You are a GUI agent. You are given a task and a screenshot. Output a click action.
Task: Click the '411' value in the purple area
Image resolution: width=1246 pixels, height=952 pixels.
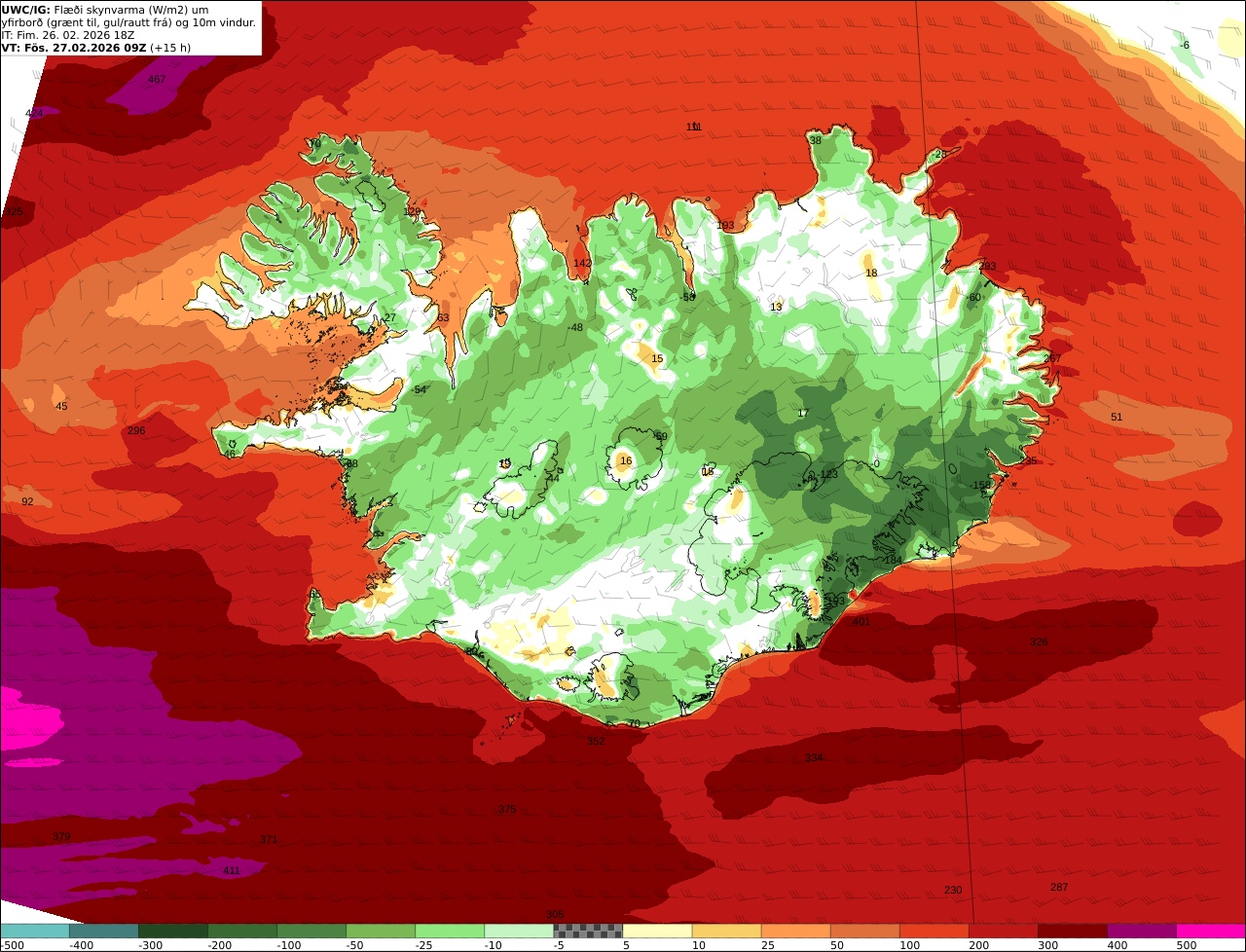pyautogui.click(x=232, y=871)
